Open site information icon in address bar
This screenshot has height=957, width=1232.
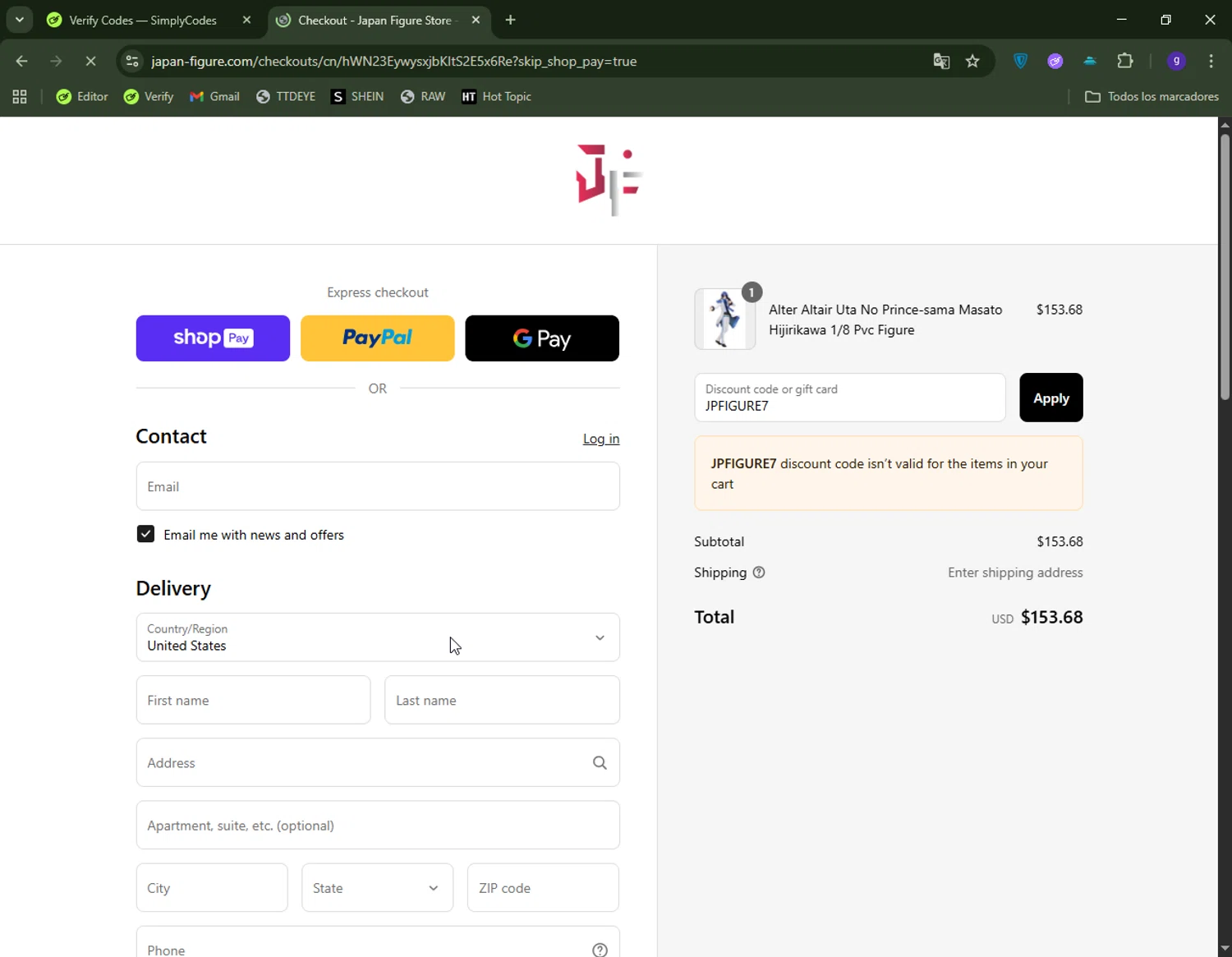(x=132, y=61)
